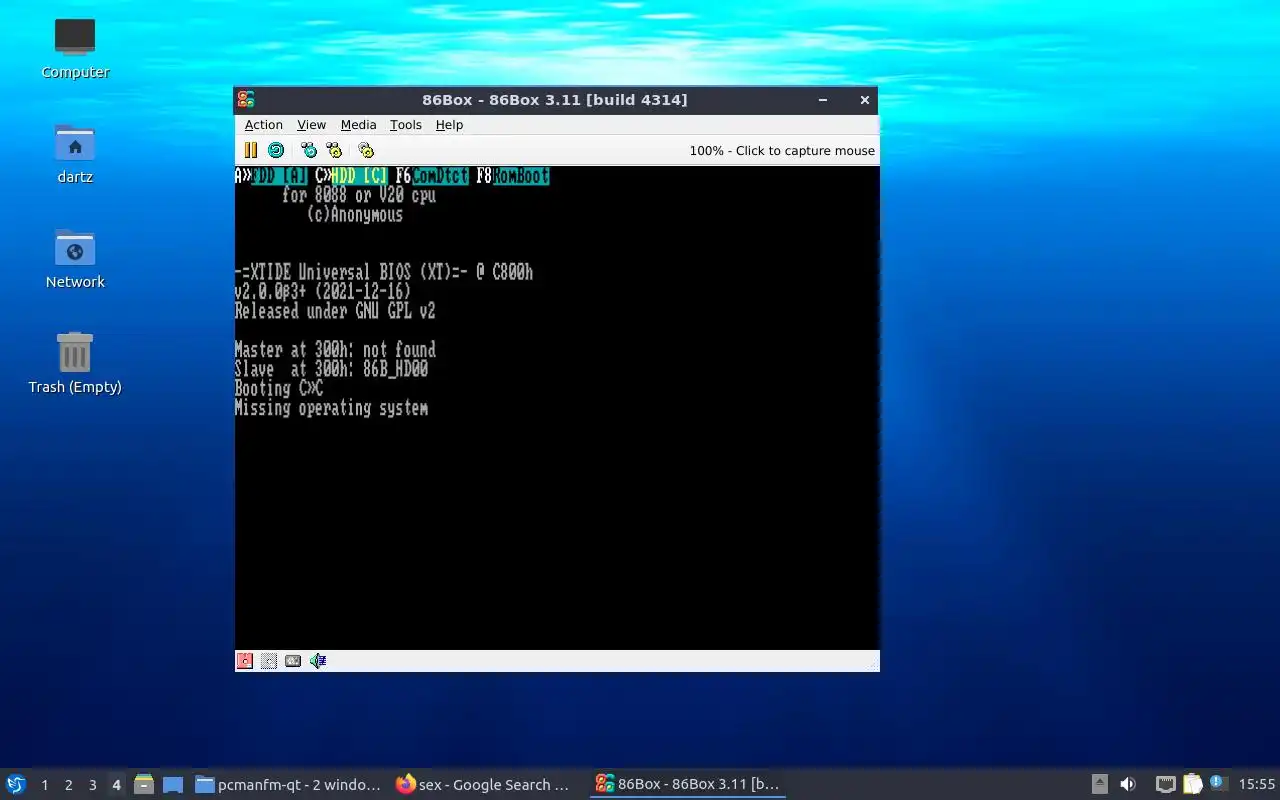Click the 86Box taskbar window button

[x=688, y=785]
